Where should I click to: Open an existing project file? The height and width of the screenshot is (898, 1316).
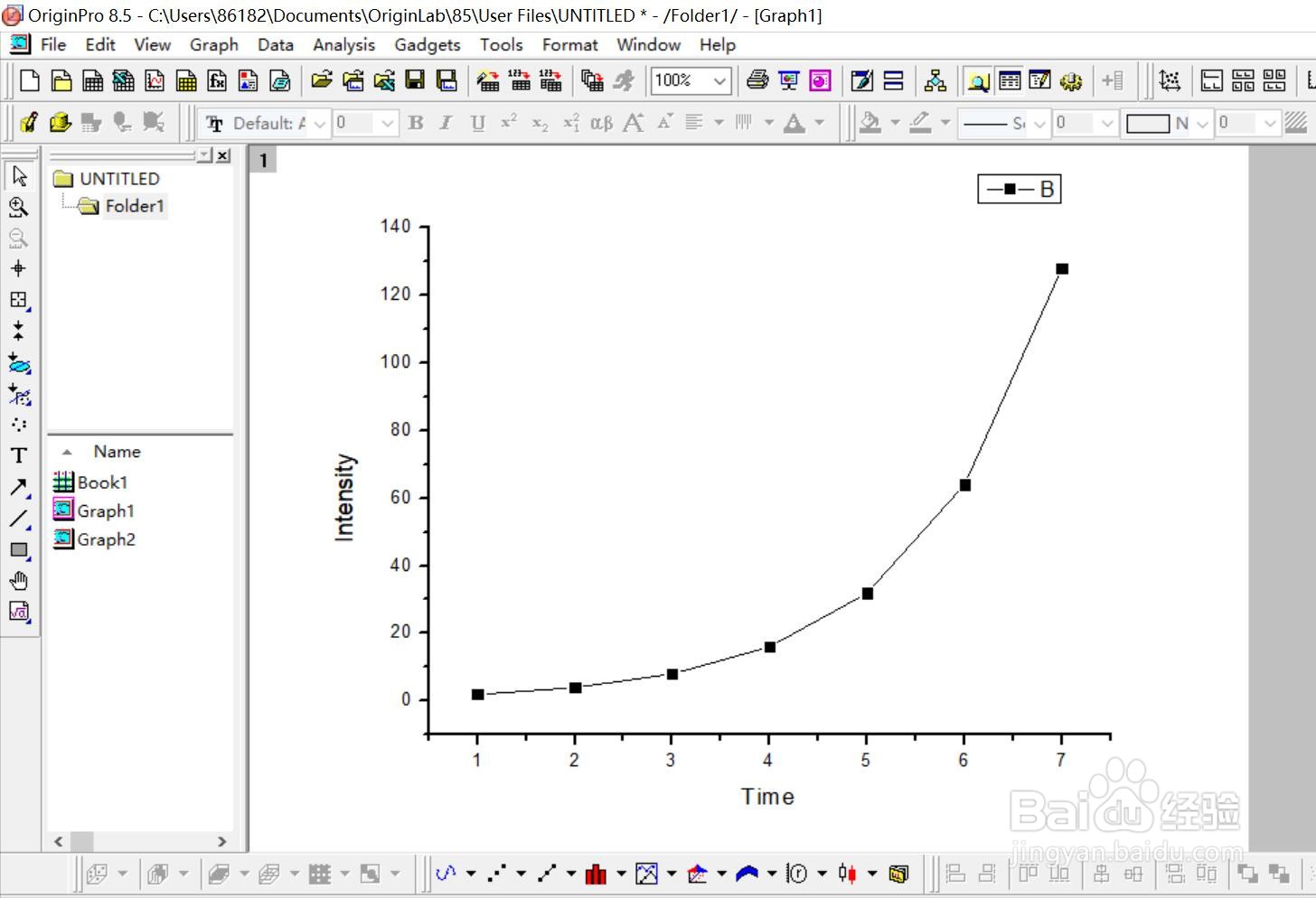tap(321, 81)
